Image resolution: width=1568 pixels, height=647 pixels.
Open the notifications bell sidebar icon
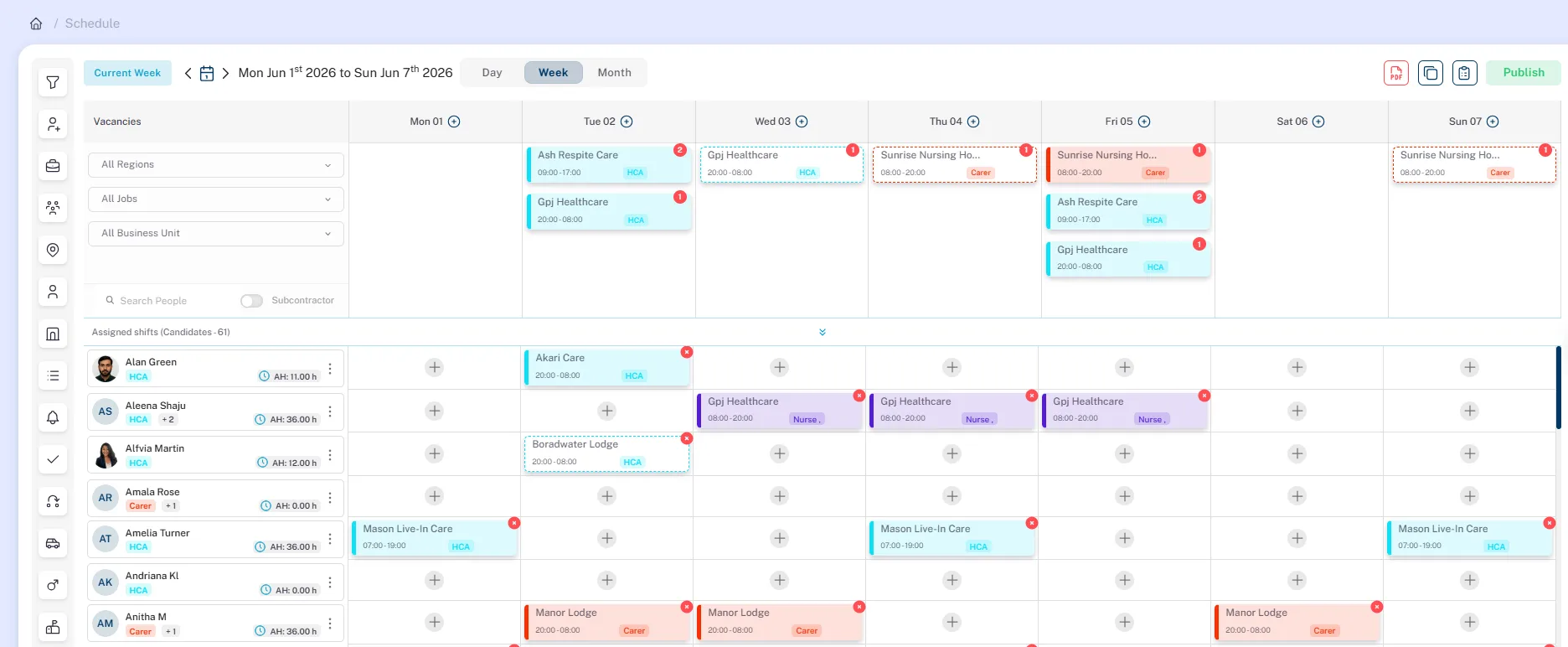[53, 417]
